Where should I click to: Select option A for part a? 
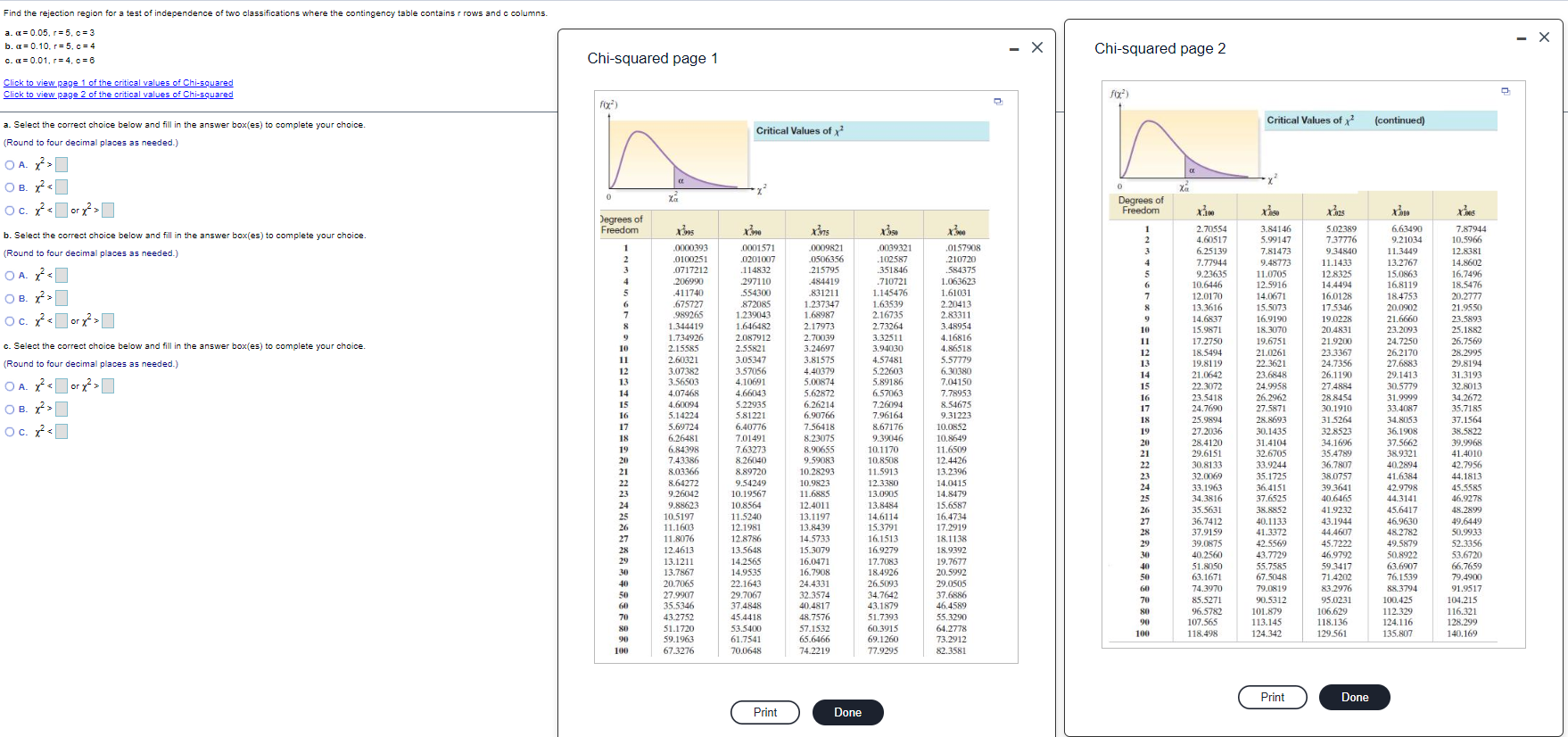[x=10, y=165]
